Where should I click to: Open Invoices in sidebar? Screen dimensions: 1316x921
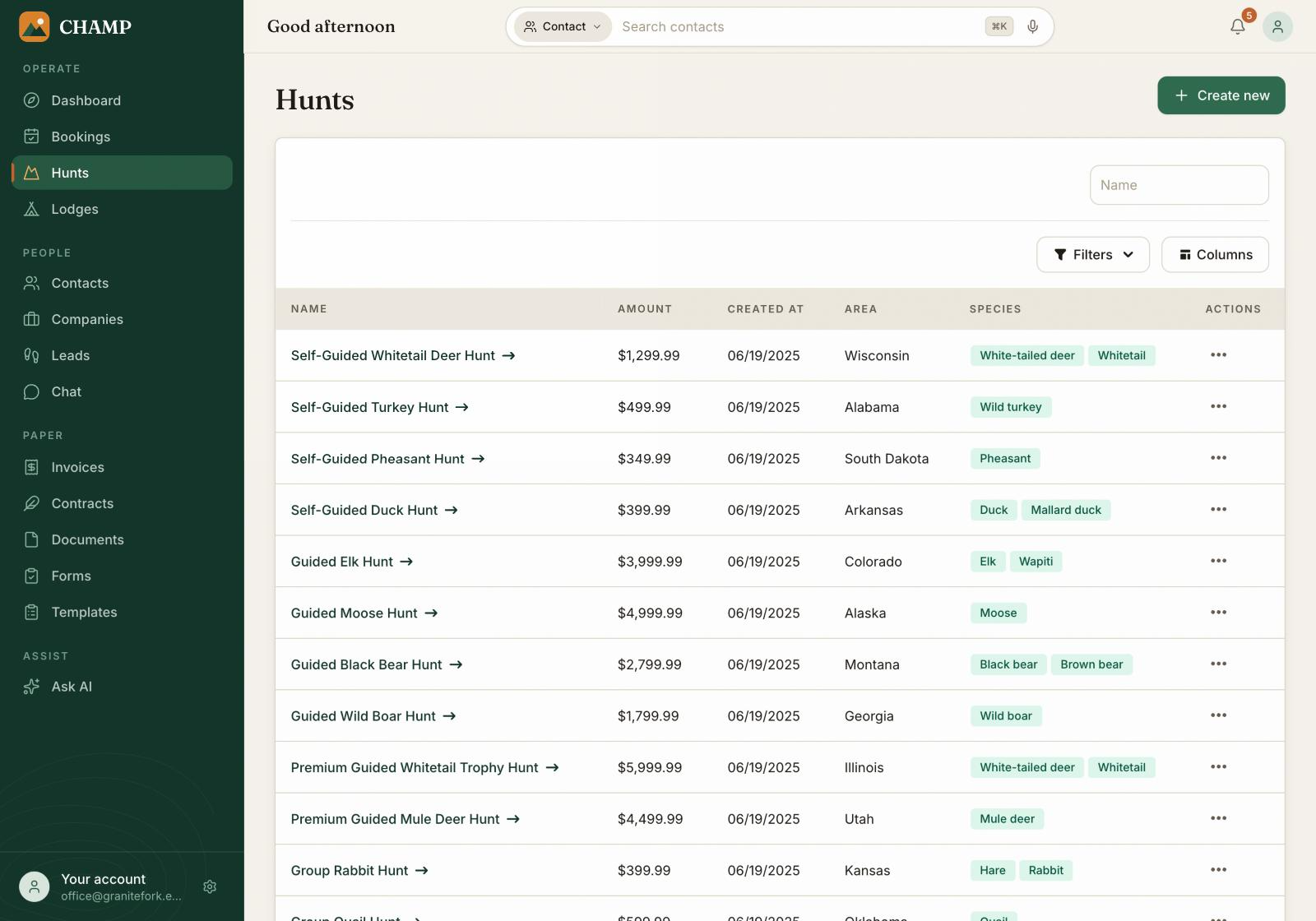[x=122, y=467]
